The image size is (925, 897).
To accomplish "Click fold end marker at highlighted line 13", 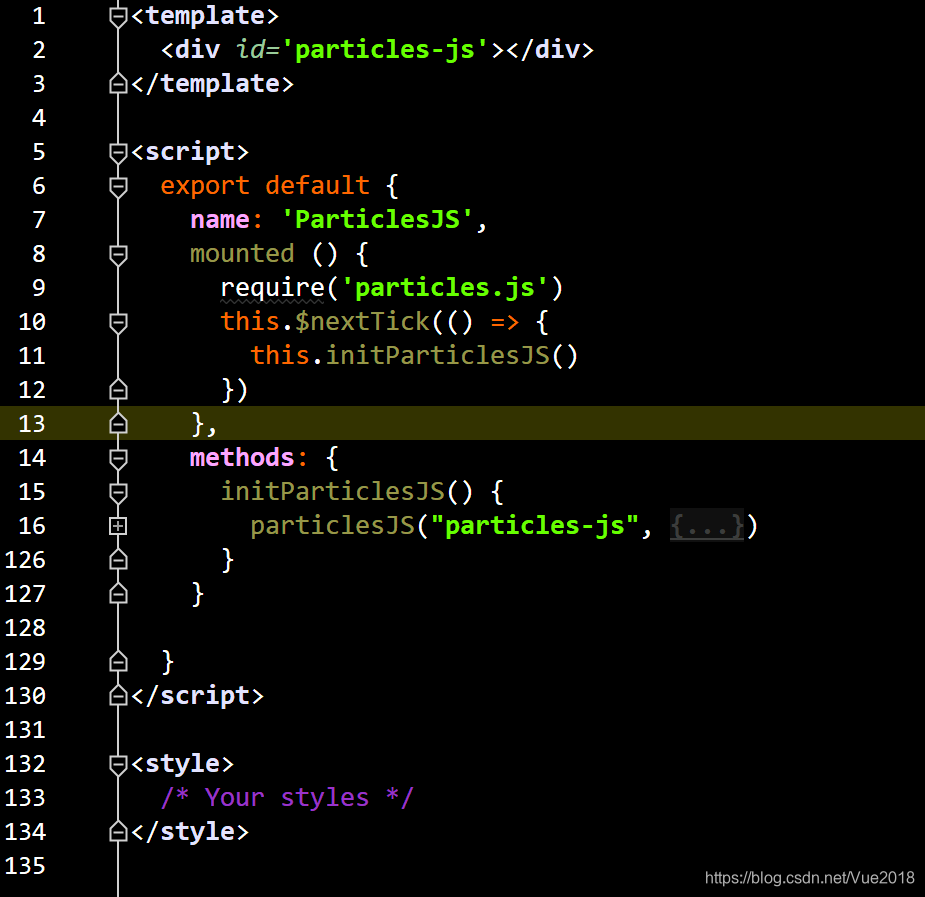I will click(x=118, y=423).
